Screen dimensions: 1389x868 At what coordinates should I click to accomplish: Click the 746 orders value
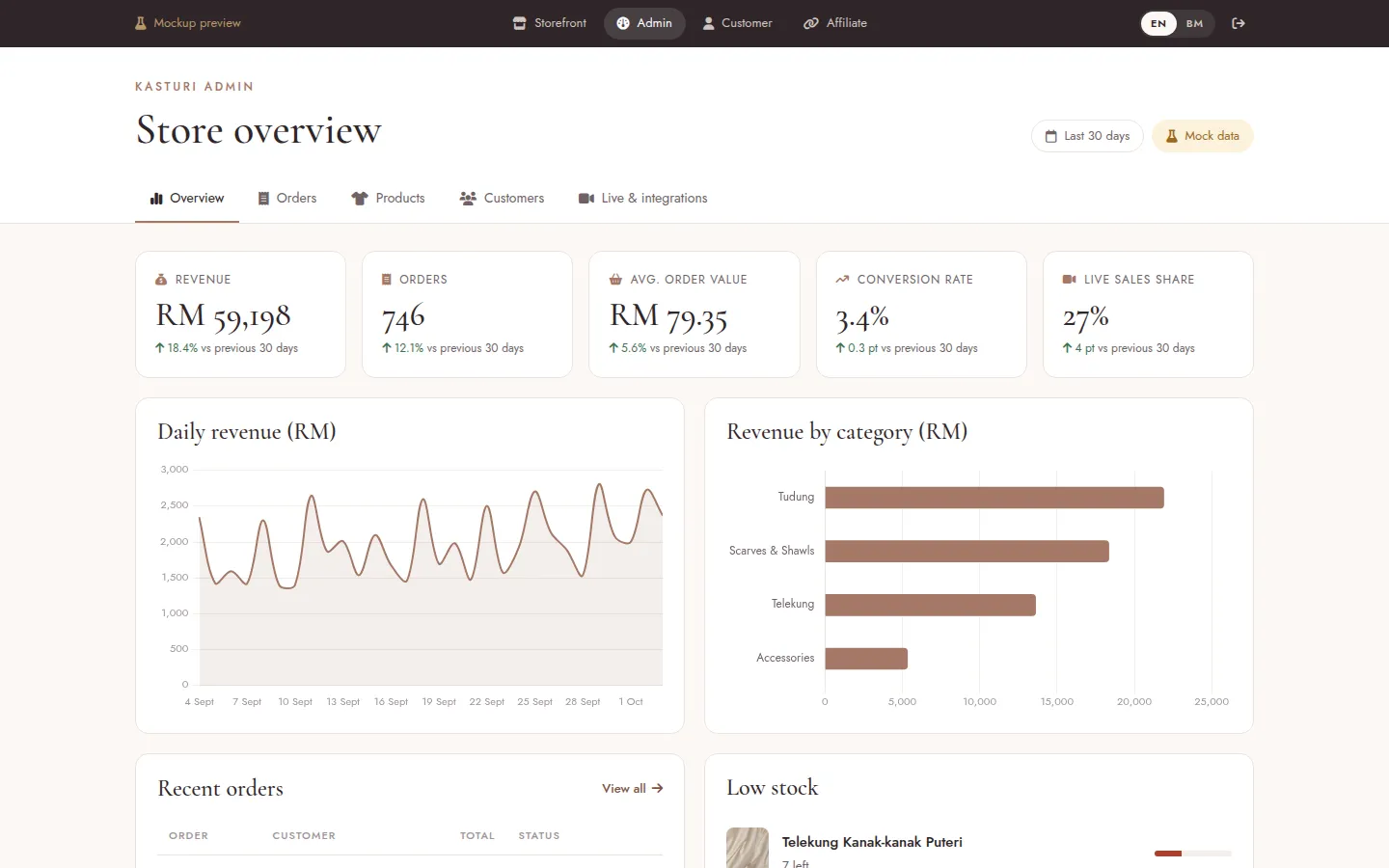[403, 315]
